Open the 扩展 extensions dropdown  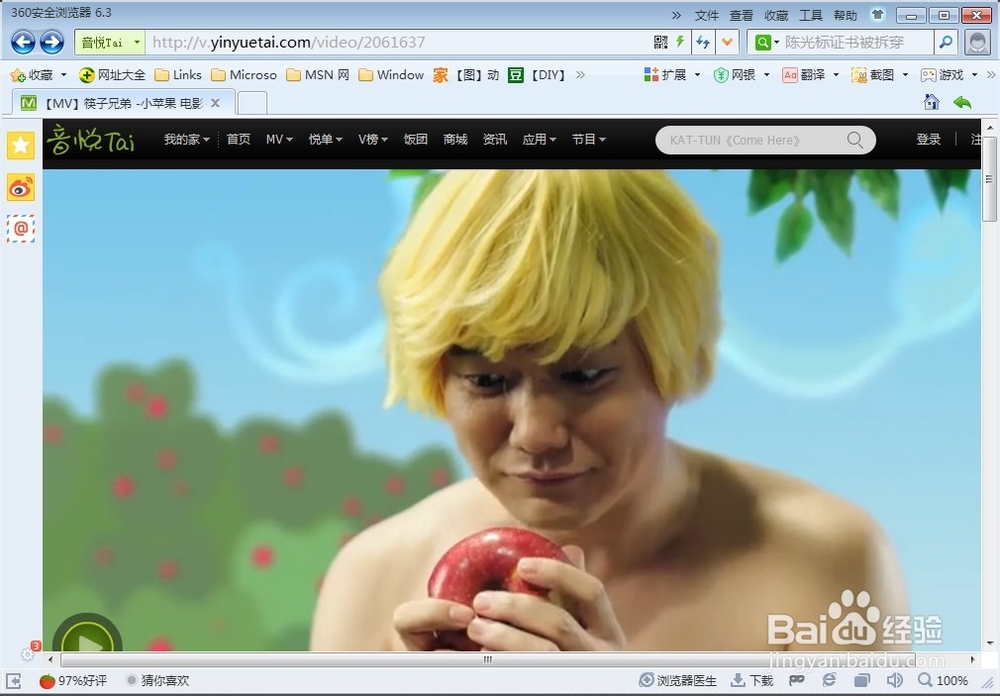point(672,75)
